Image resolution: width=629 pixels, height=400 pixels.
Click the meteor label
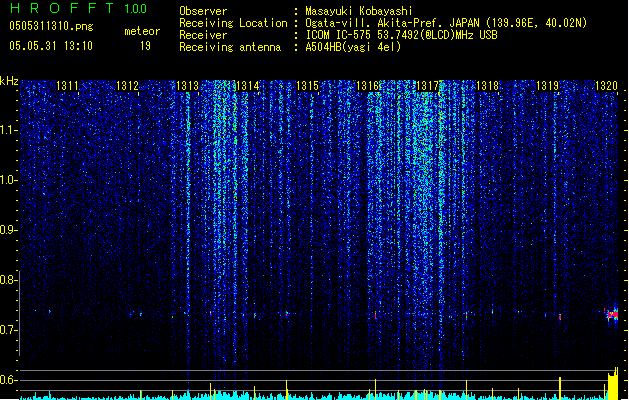click(x=142, y=31)
